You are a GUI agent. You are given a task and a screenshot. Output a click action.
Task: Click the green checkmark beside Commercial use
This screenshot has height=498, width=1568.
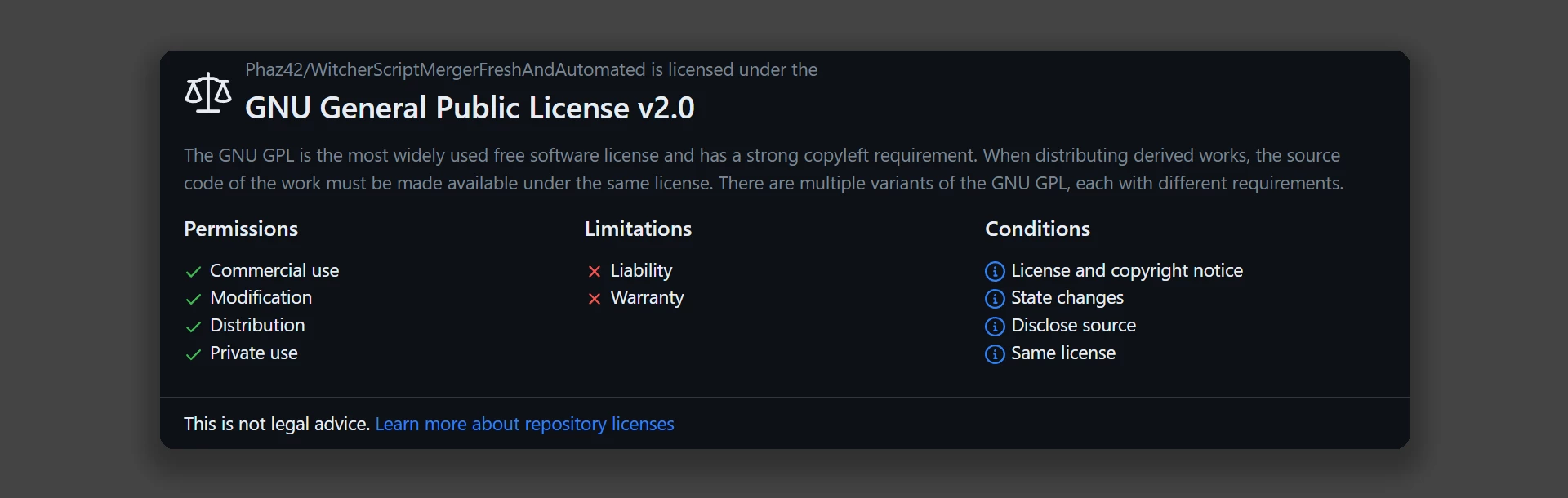coord(194,272)
